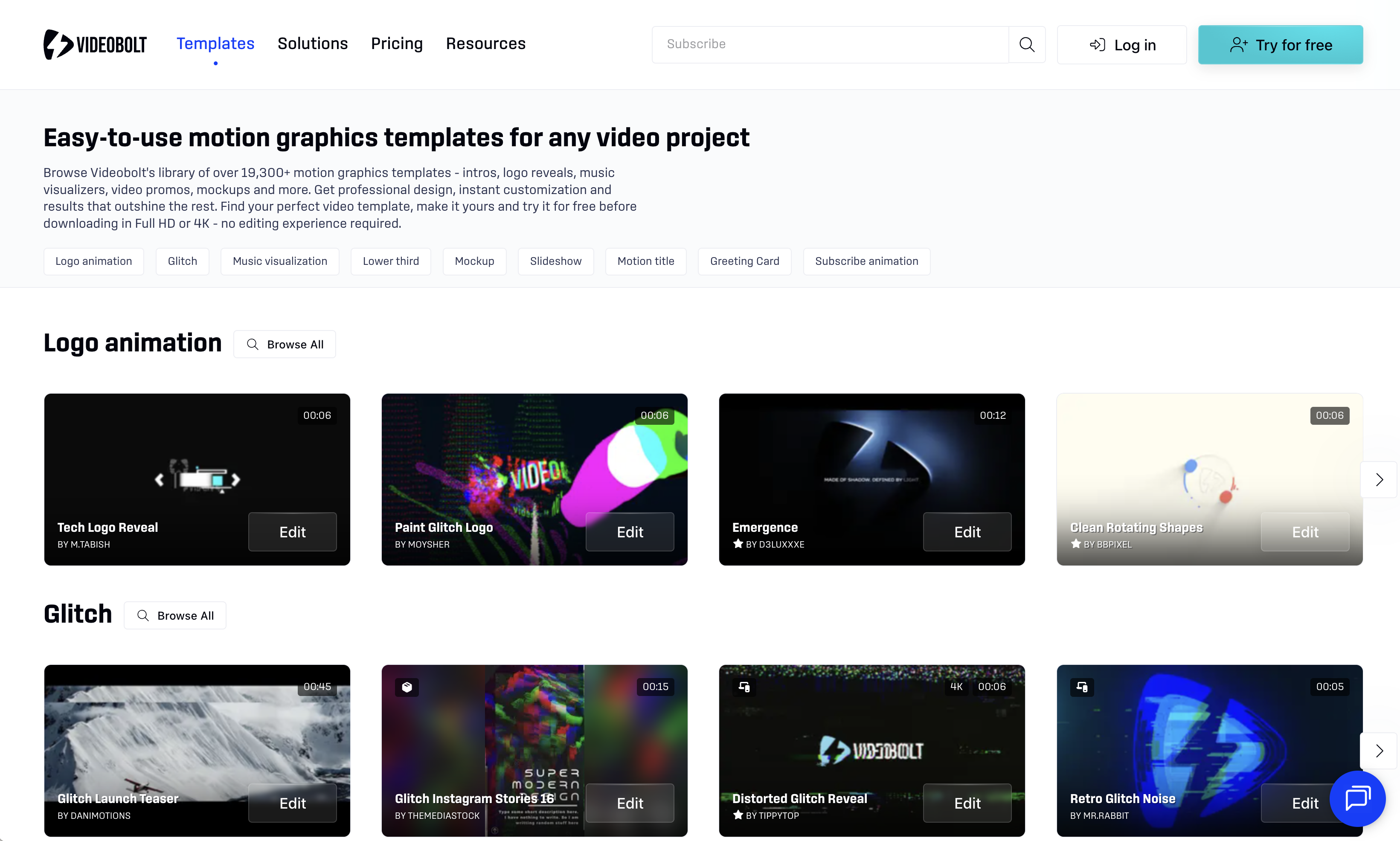Browse all Glitch templates

[x=175, y=615]
